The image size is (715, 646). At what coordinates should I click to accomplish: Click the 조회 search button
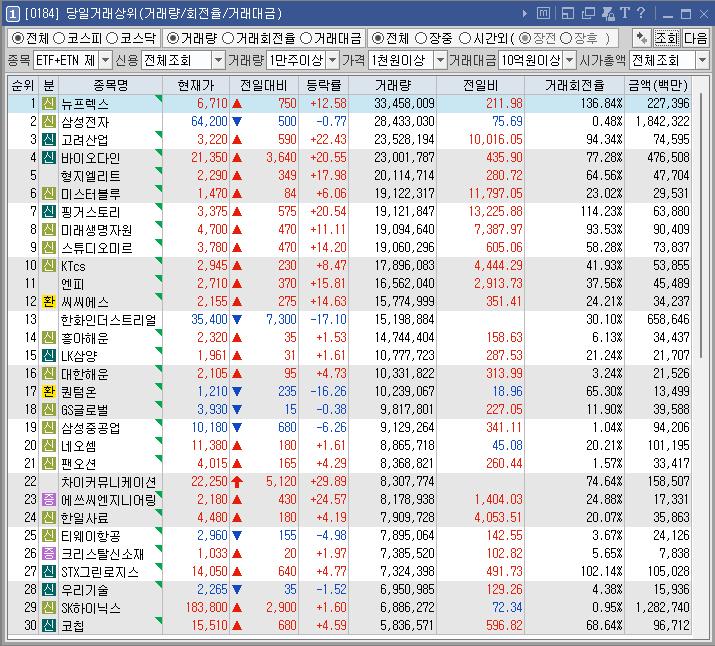[667, 38]
